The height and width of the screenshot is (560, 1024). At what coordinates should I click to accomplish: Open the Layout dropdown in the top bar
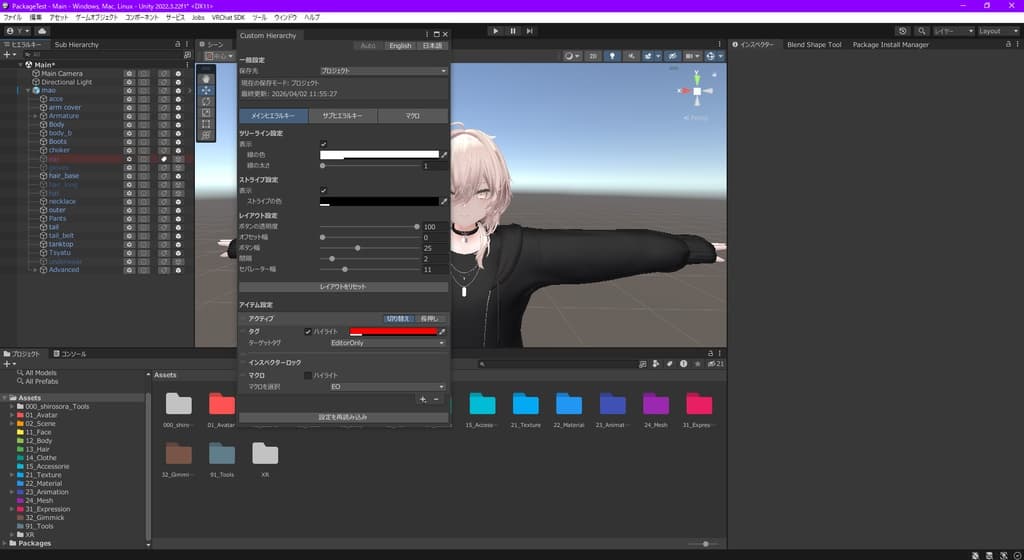point(997,31)
